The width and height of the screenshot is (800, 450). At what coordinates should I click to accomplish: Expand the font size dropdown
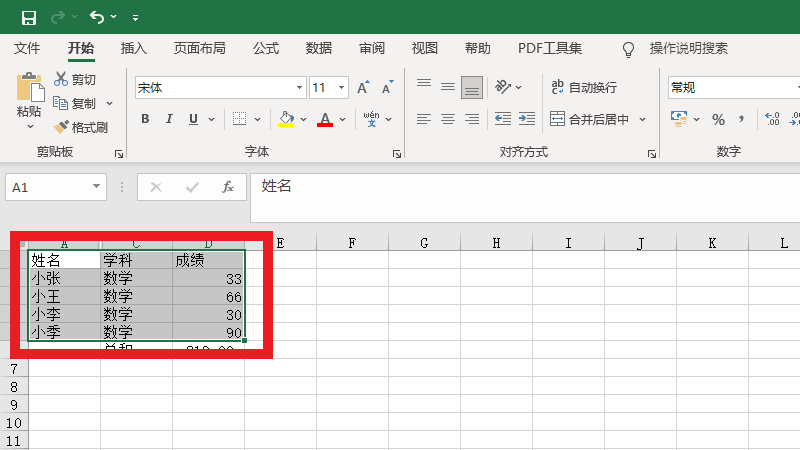coord(342,88)
